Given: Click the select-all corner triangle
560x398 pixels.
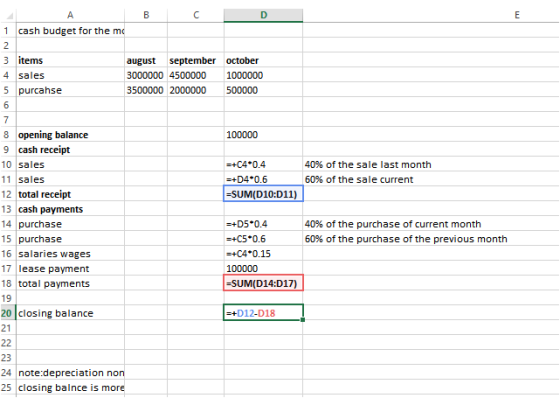Looking at the screenshot, I should (x=9, y=16).
